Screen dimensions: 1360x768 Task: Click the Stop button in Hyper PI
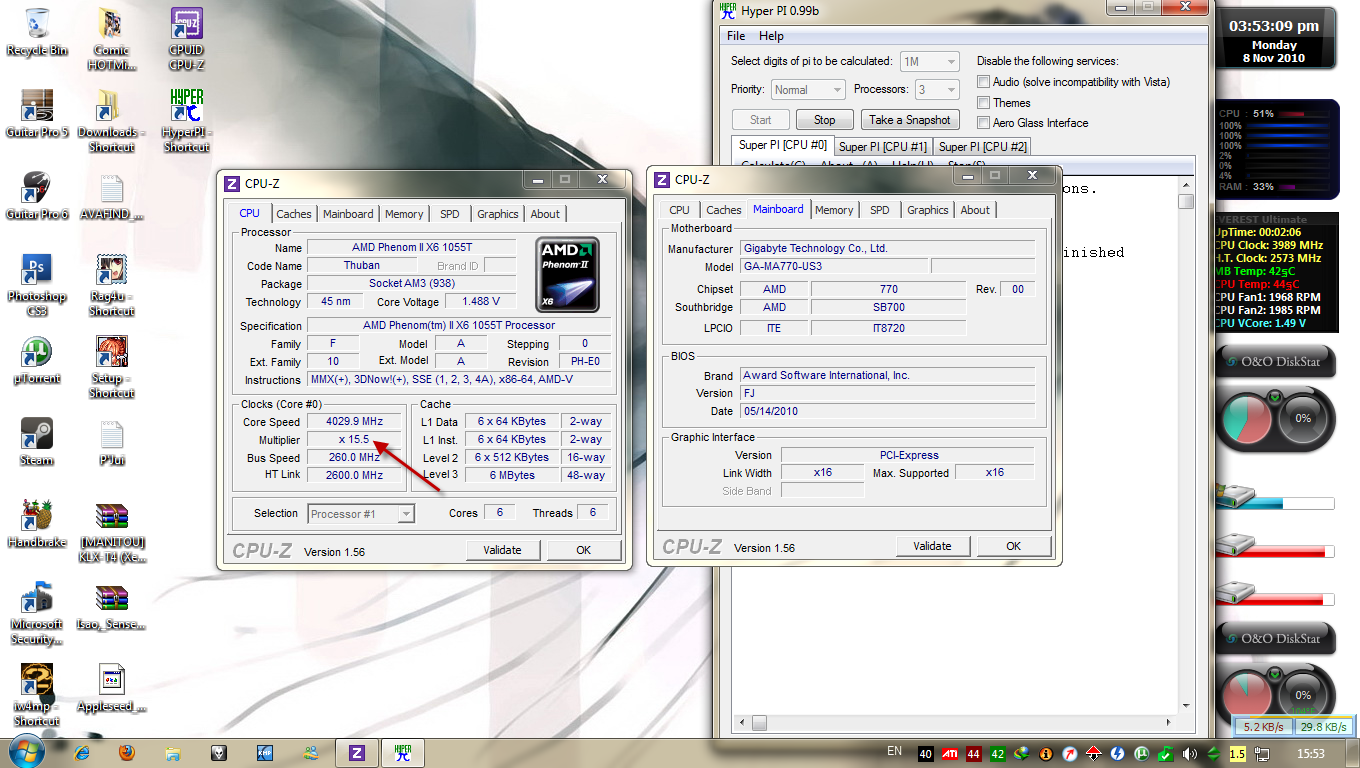pyautogui.click(x=825, y=120)
